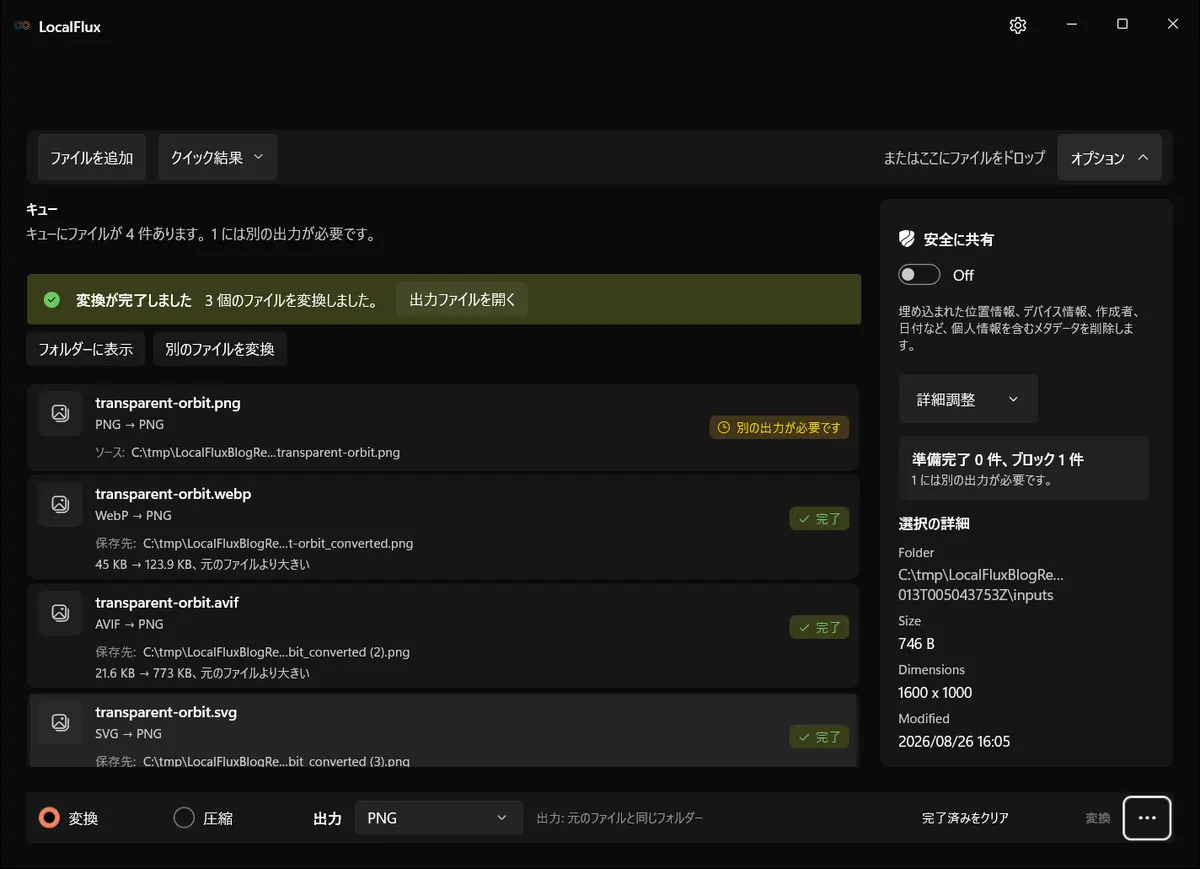Click 完了 badge on transparent-orbit.avif row
Screen dimensions: 1200x869
[x=819, y=628]
